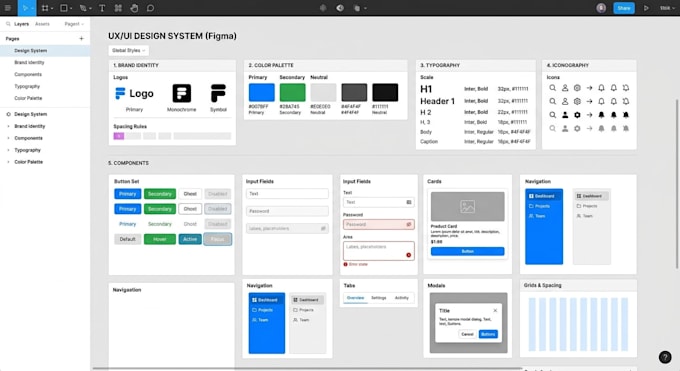Screen dimensions: 680x371
Task: Select the Overview tab
Action: (x=355, y=298)
